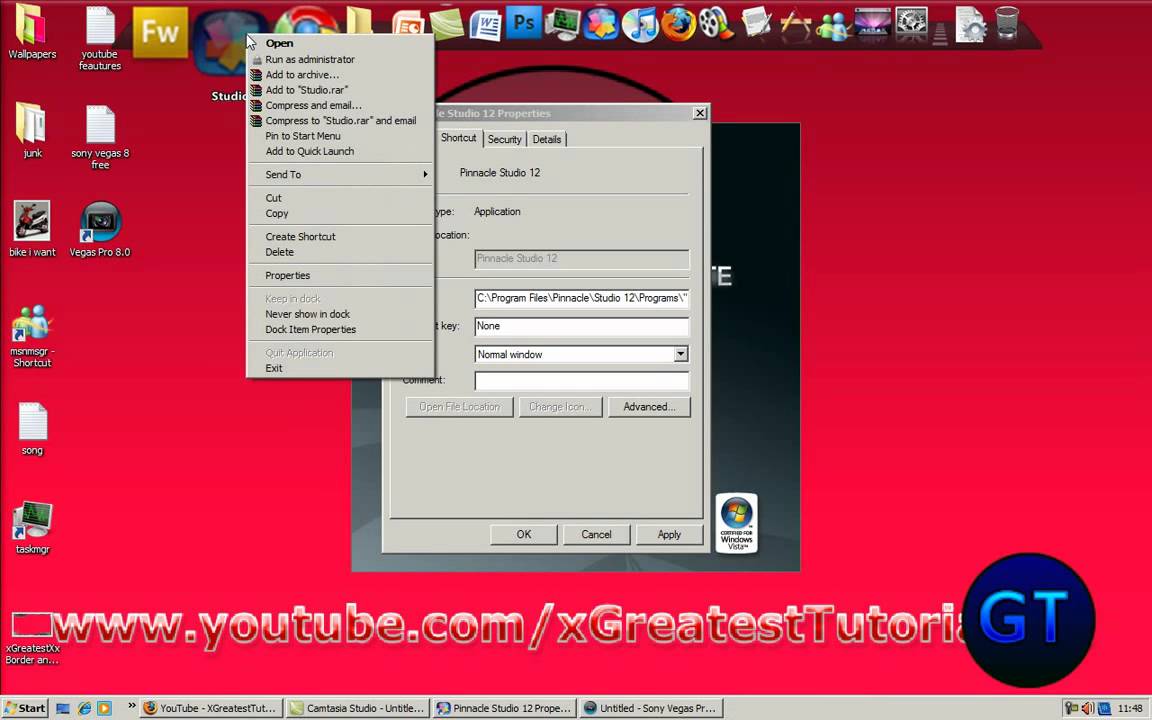
Task: Click the Internet Explorer quick launch icon
Action: coord(84,708)
